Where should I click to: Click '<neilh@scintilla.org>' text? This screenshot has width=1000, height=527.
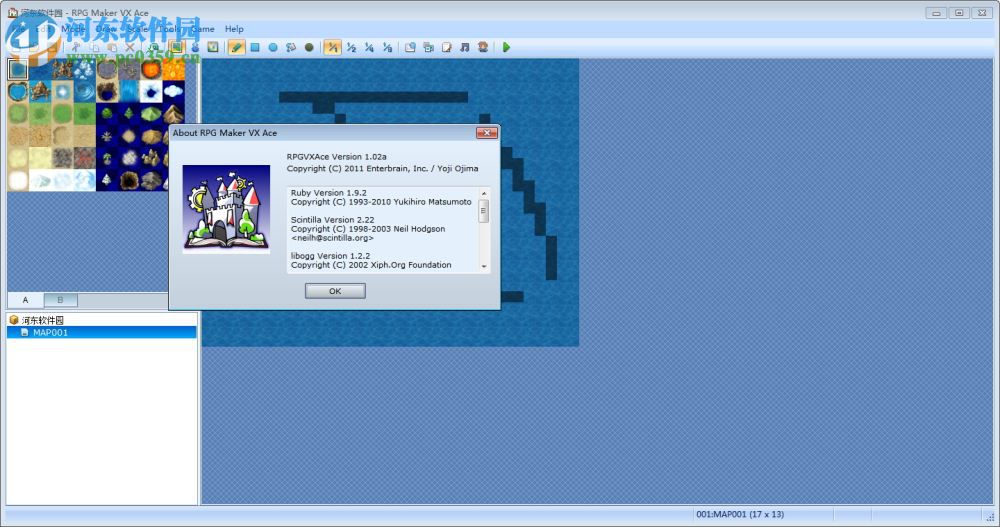pos(332,238)
